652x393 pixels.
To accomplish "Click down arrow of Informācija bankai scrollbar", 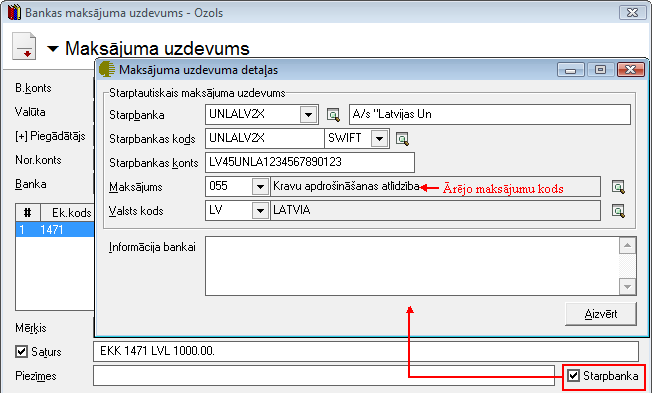I will (x=627, y=287).
